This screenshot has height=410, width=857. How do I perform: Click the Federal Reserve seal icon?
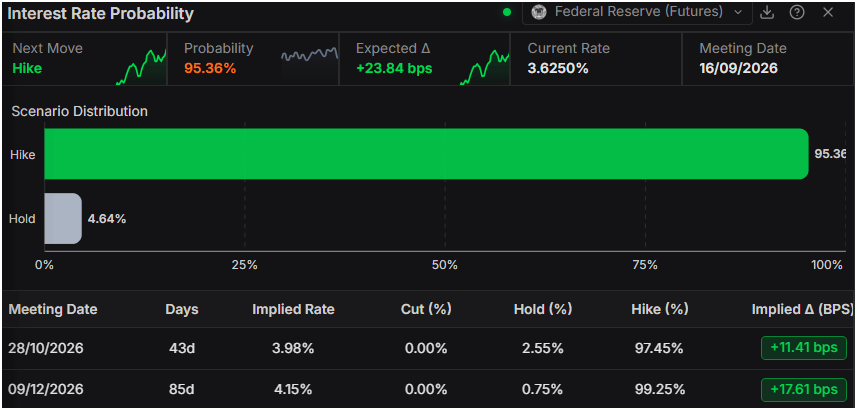(539, 12)
